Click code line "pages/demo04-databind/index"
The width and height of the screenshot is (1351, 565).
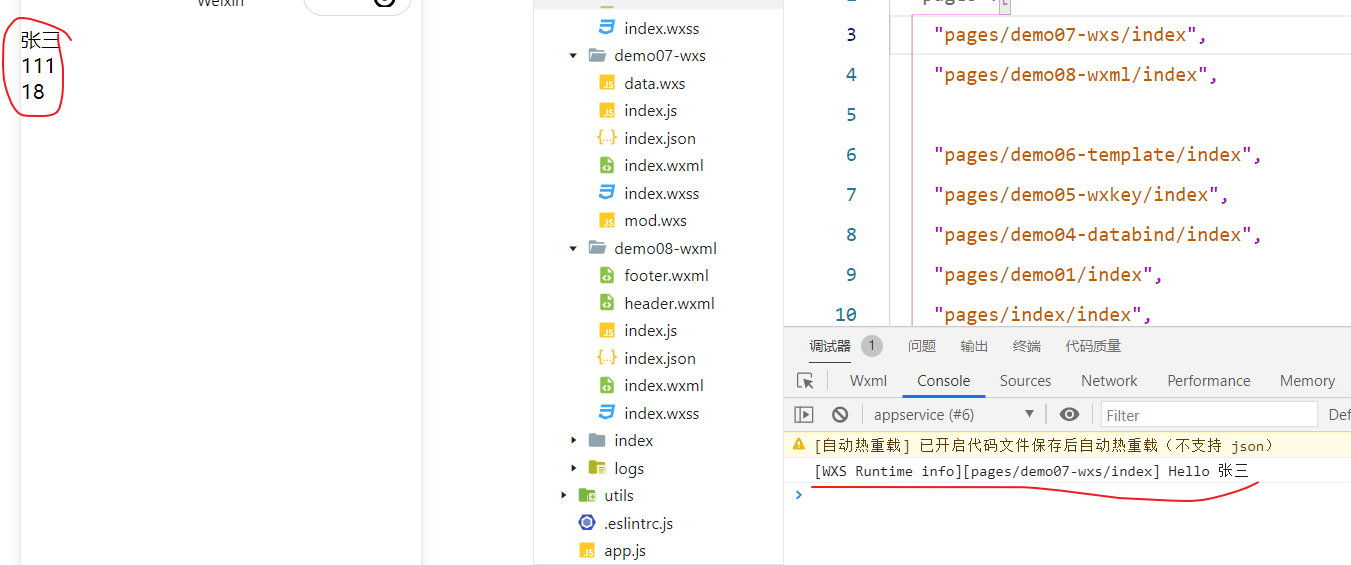(x=1099, y=235)
